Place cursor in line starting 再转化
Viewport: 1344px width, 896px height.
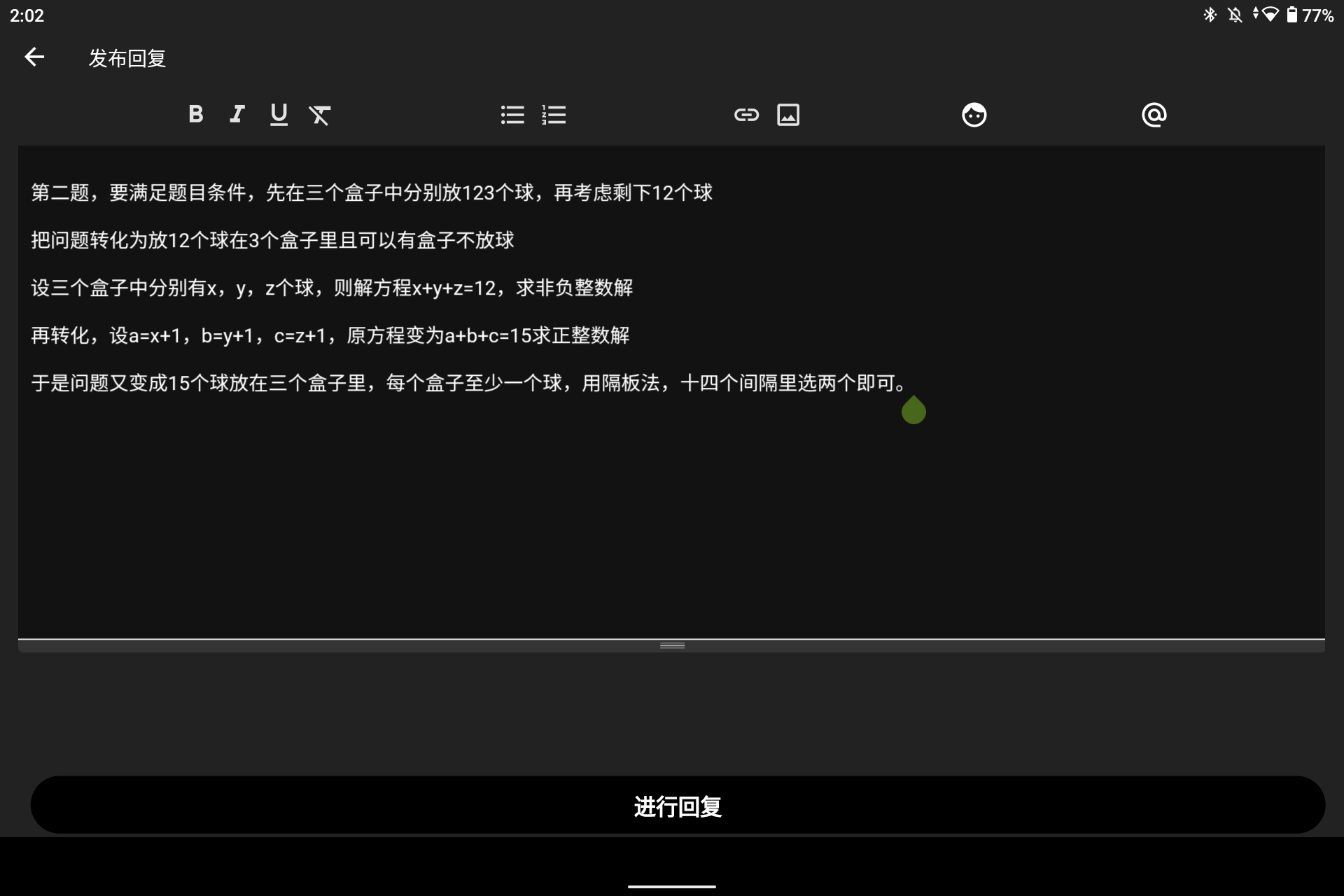click(x=330, y=335)
